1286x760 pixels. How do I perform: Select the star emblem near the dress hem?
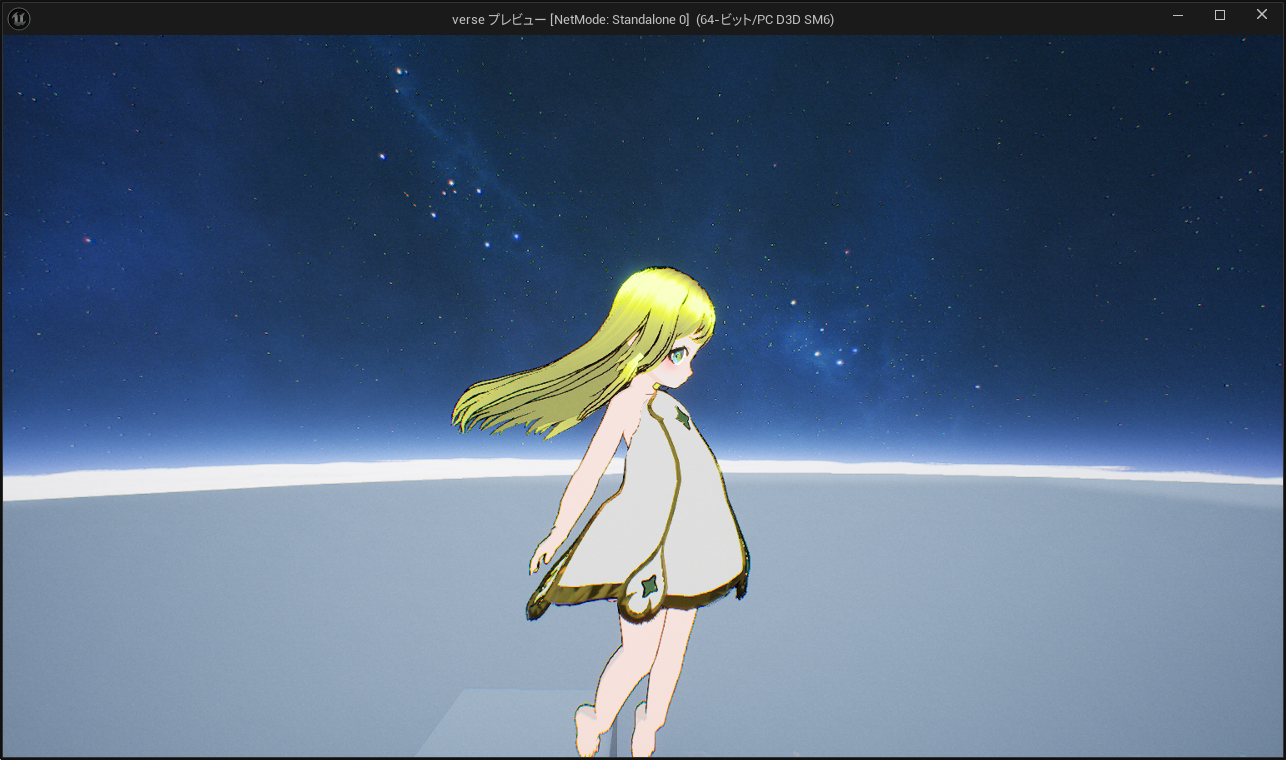coord(649,587)
